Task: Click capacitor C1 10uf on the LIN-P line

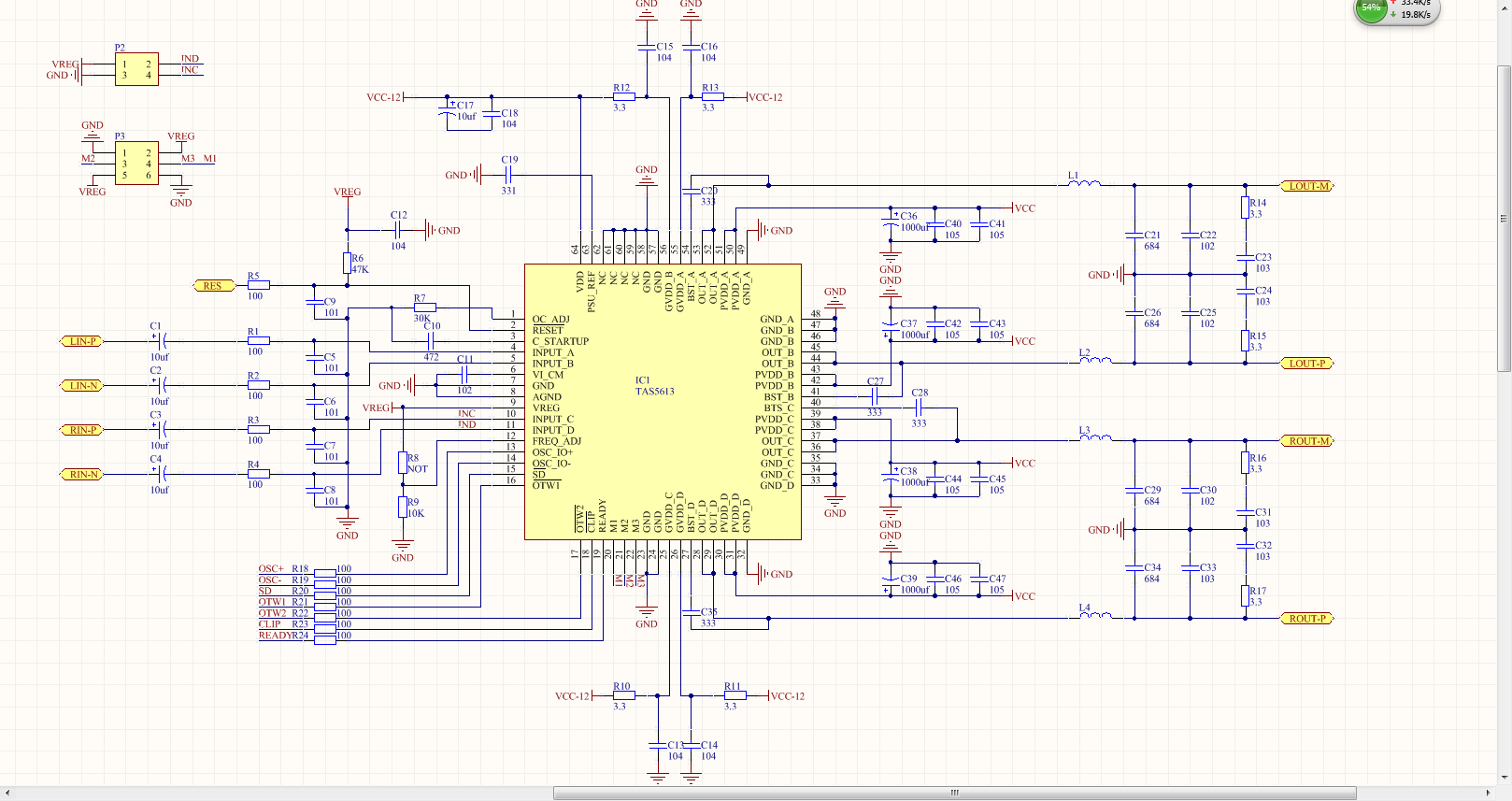Action: pyautogui.click(x=161, y=341)
